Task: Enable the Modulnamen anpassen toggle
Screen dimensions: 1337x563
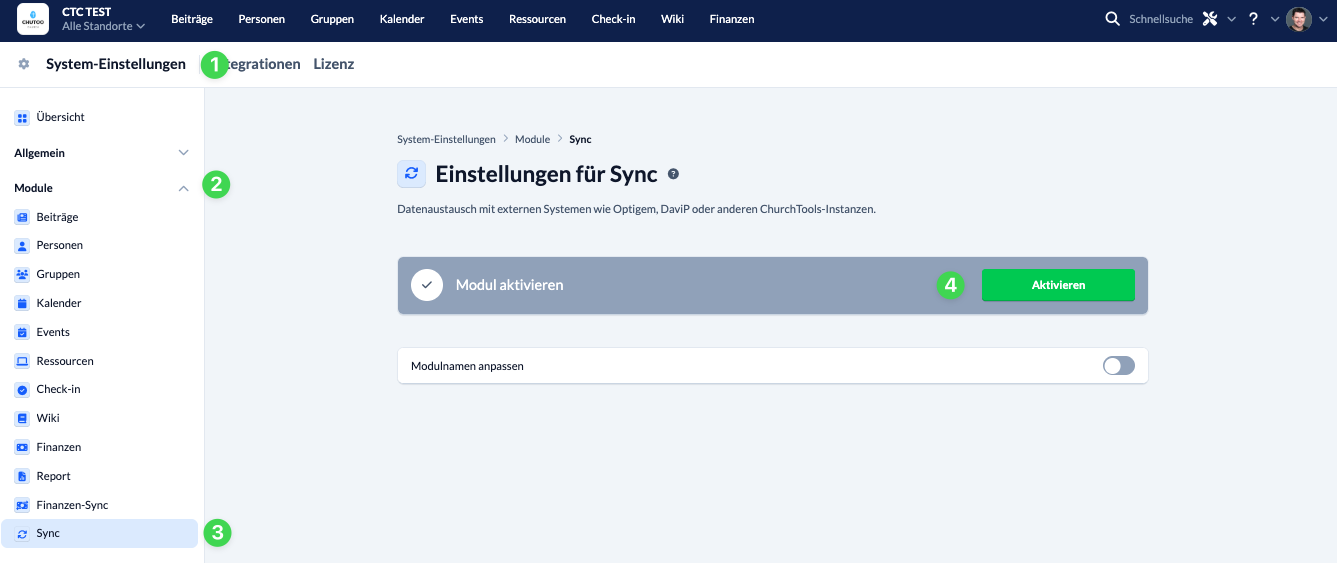Action: [x=1118, y=366]
